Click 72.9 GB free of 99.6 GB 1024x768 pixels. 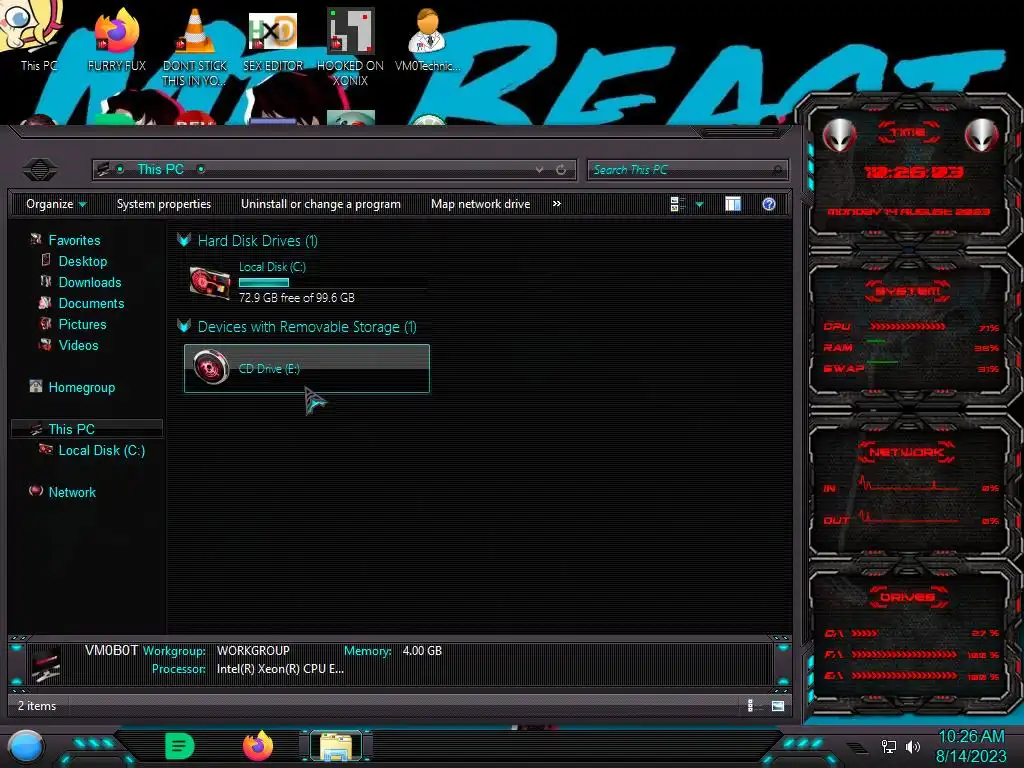click(296, 298)
